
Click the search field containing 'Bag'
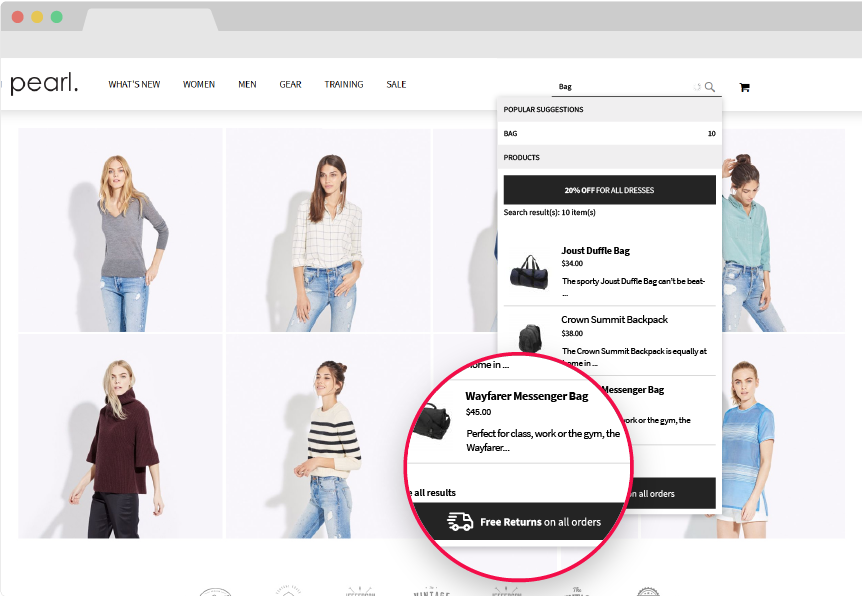coord(620,87)
